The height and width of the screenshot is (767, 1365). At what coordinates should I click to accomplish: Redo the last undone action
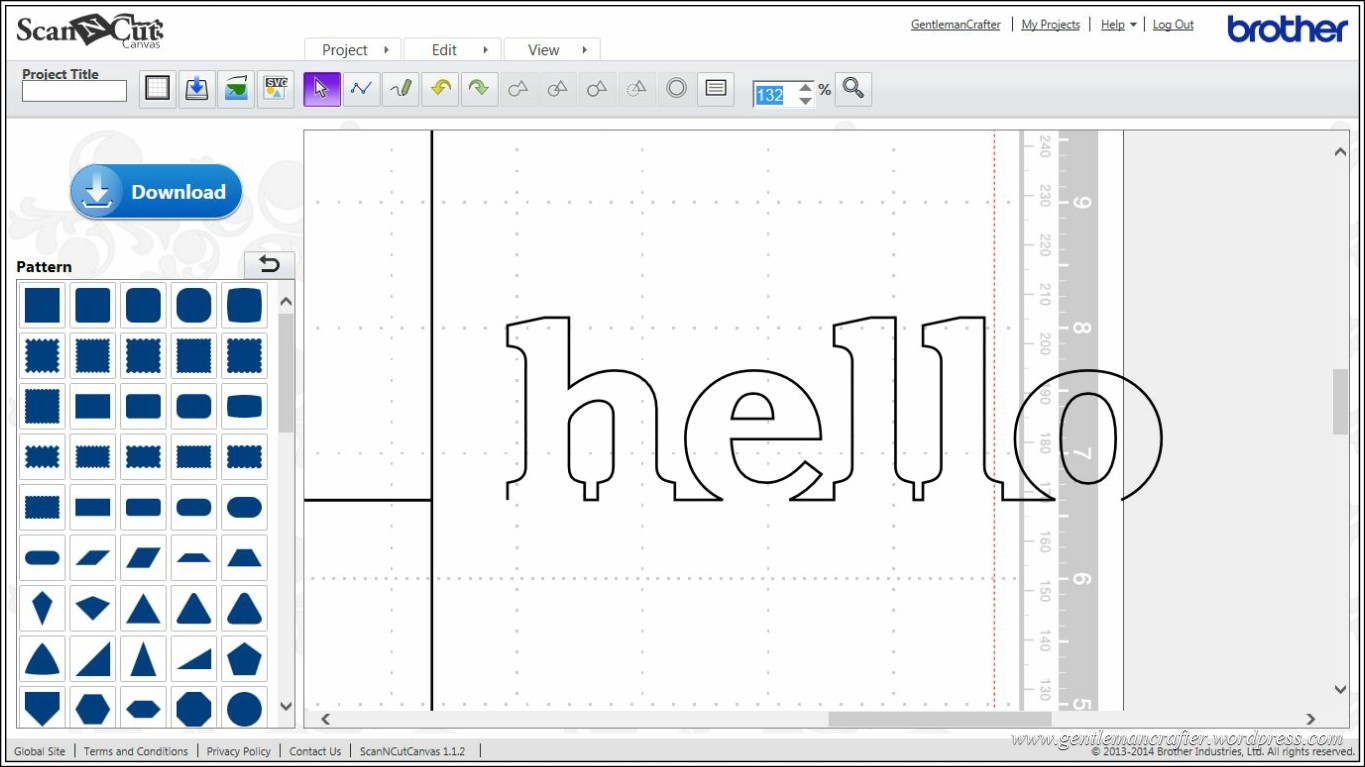coord(479,89)
